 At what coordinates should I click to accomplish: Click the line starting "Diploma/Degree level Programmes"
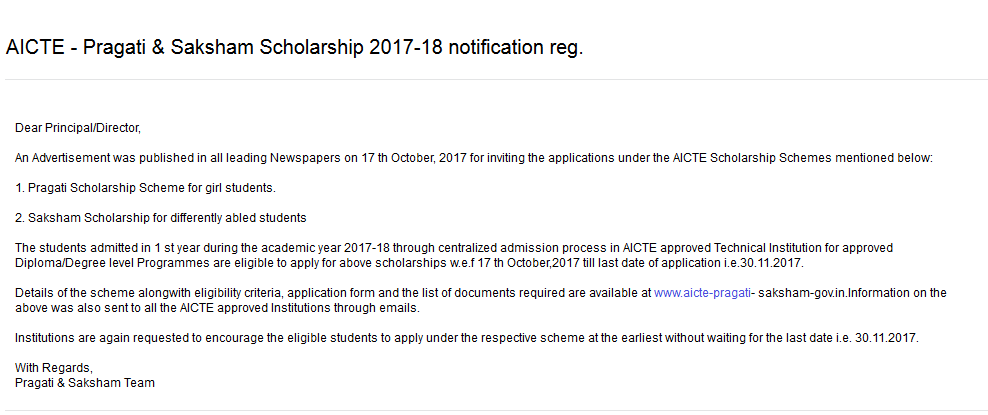click(x=410, y=263)
